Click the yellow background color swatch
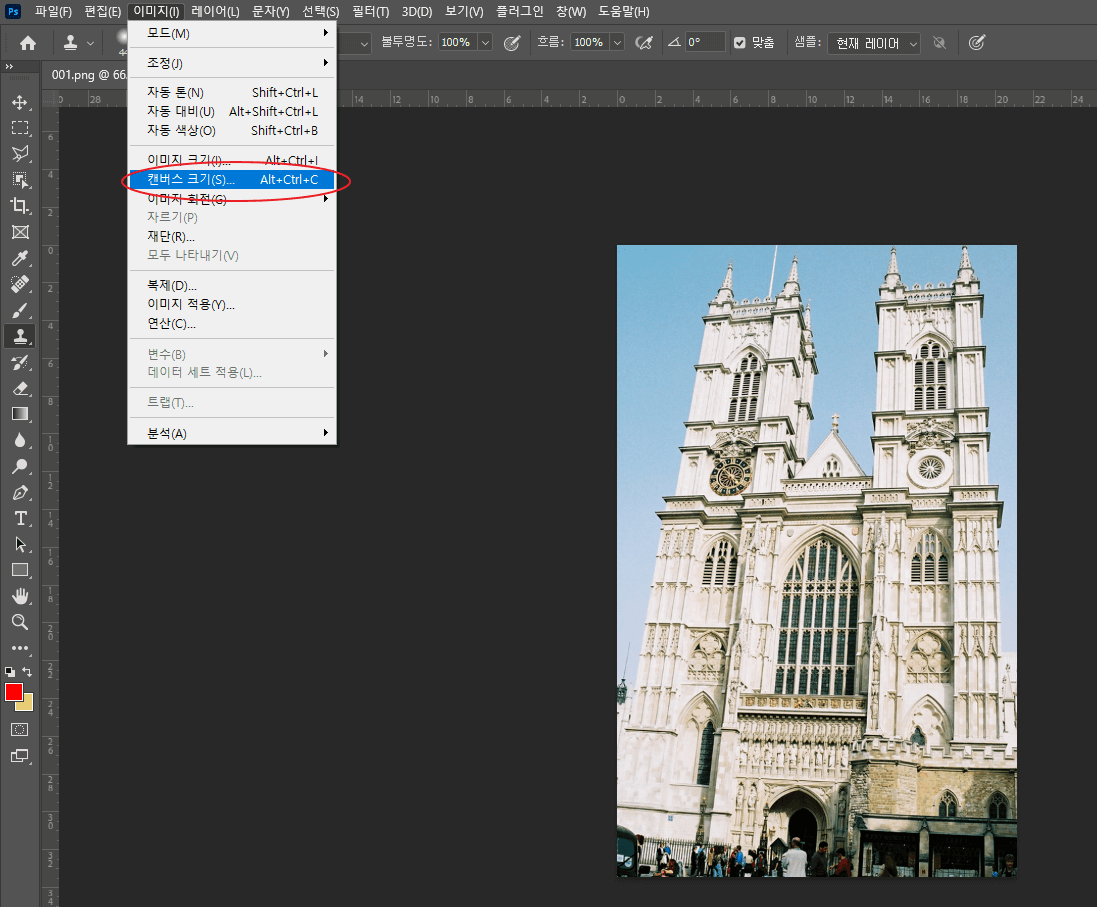Image resolution: width=1097 pixels, height=907 pixels. 27,704
